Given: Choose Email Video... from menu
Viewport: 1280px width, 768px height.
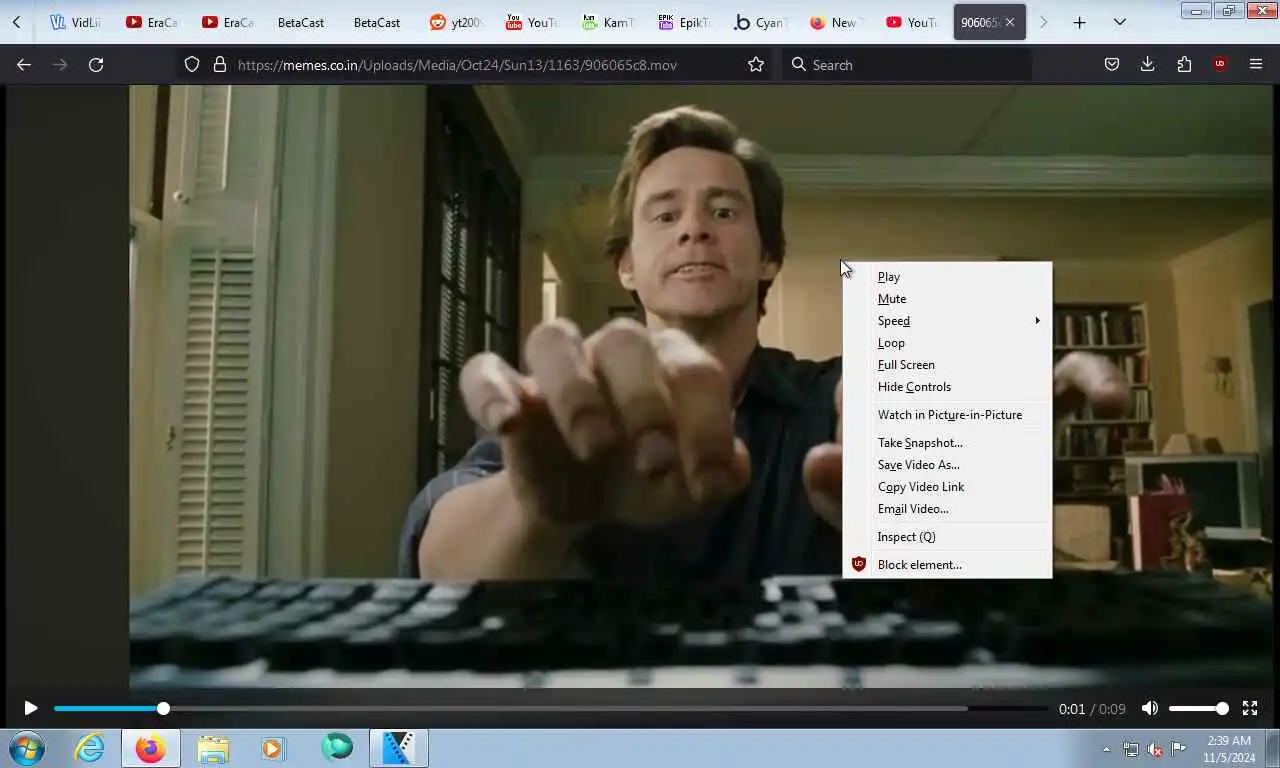Looking at the screenshot, I should point(947,509).
